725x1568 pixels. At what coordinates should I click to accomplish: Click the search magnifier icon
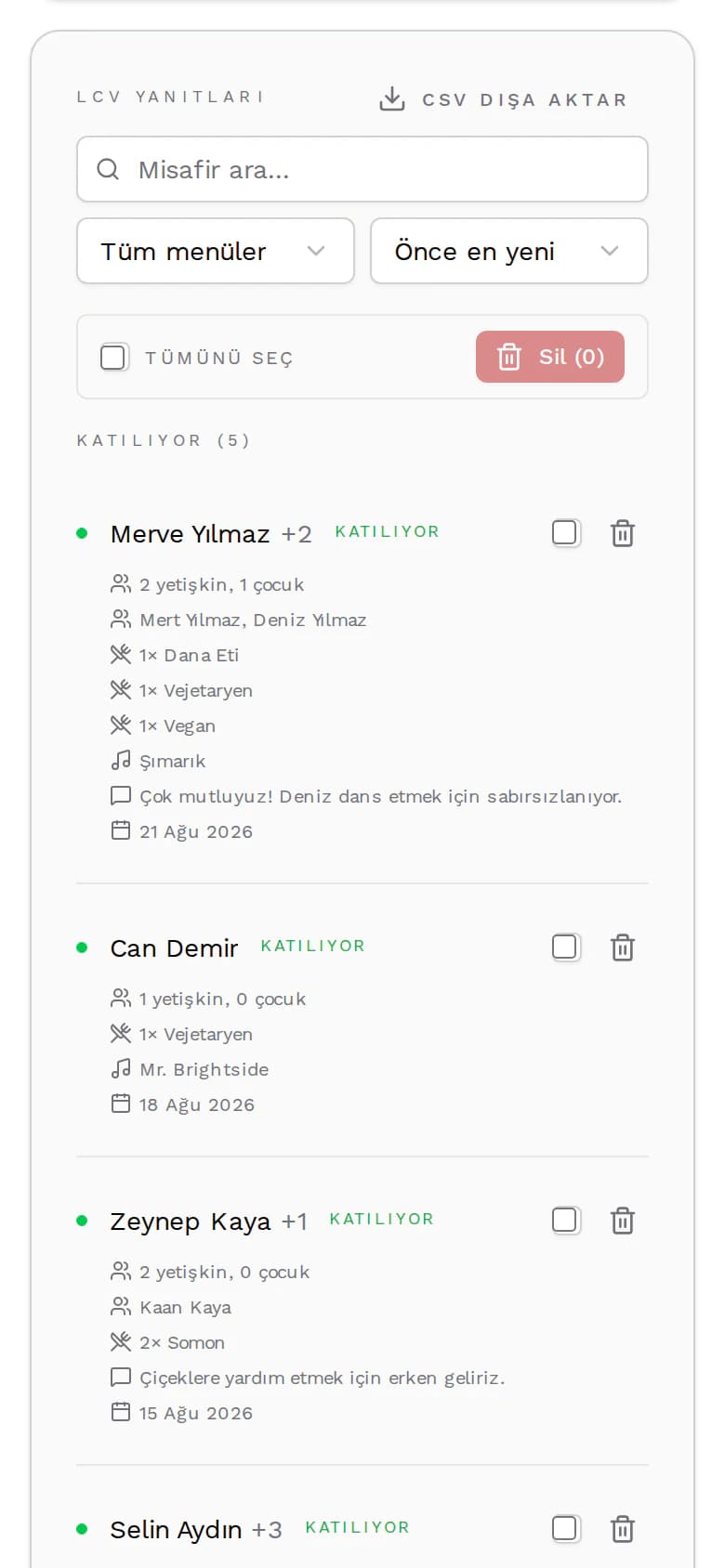point(108,169)
